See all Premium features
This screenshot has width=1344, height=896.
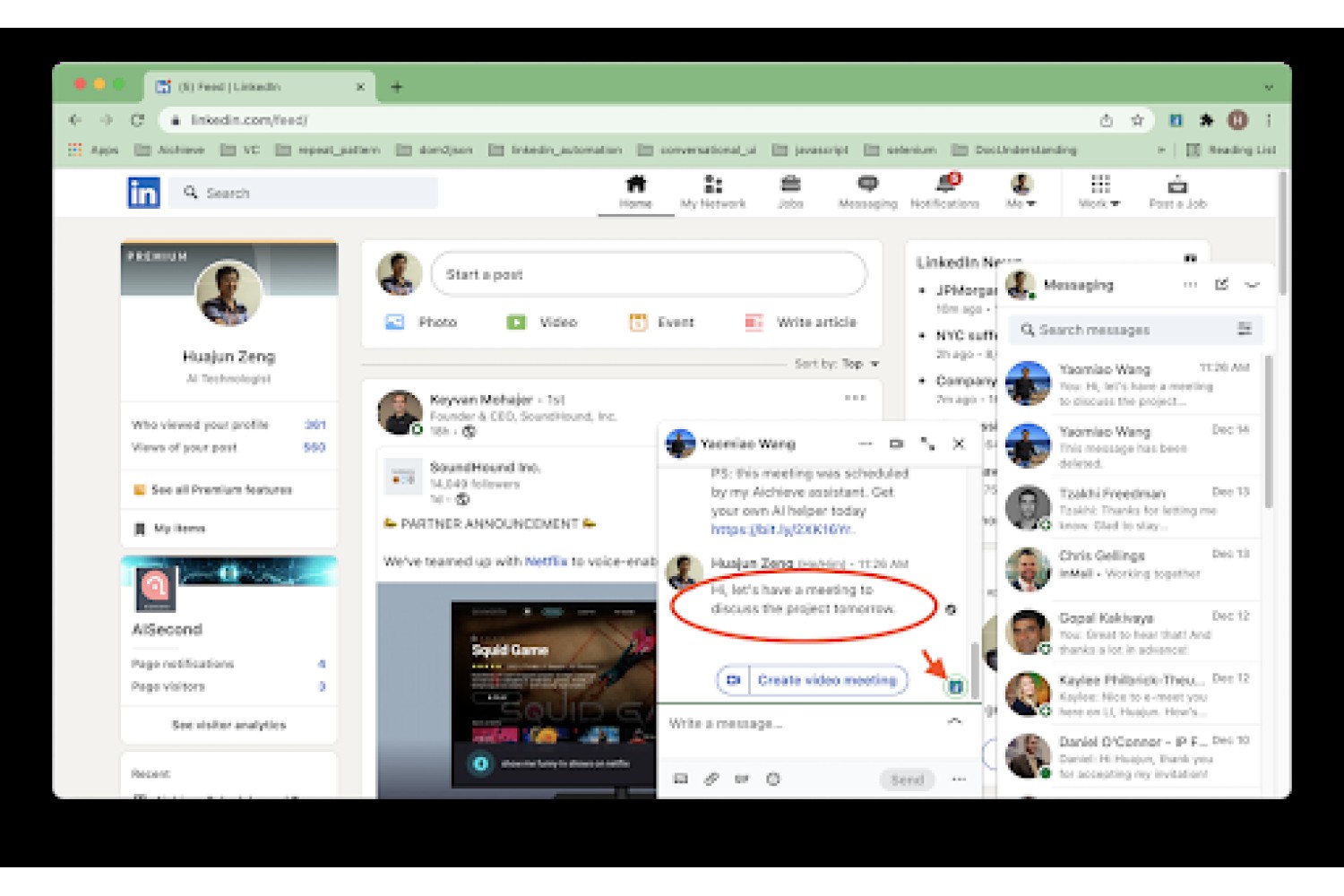[213, 489]
